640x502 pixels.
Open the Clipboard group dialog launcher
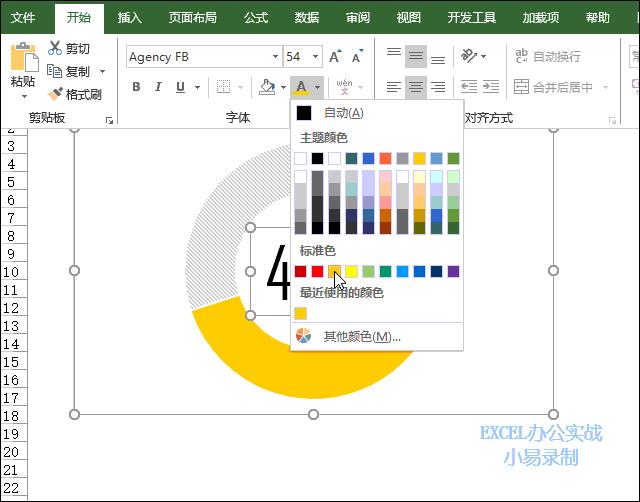click(109, 120)
